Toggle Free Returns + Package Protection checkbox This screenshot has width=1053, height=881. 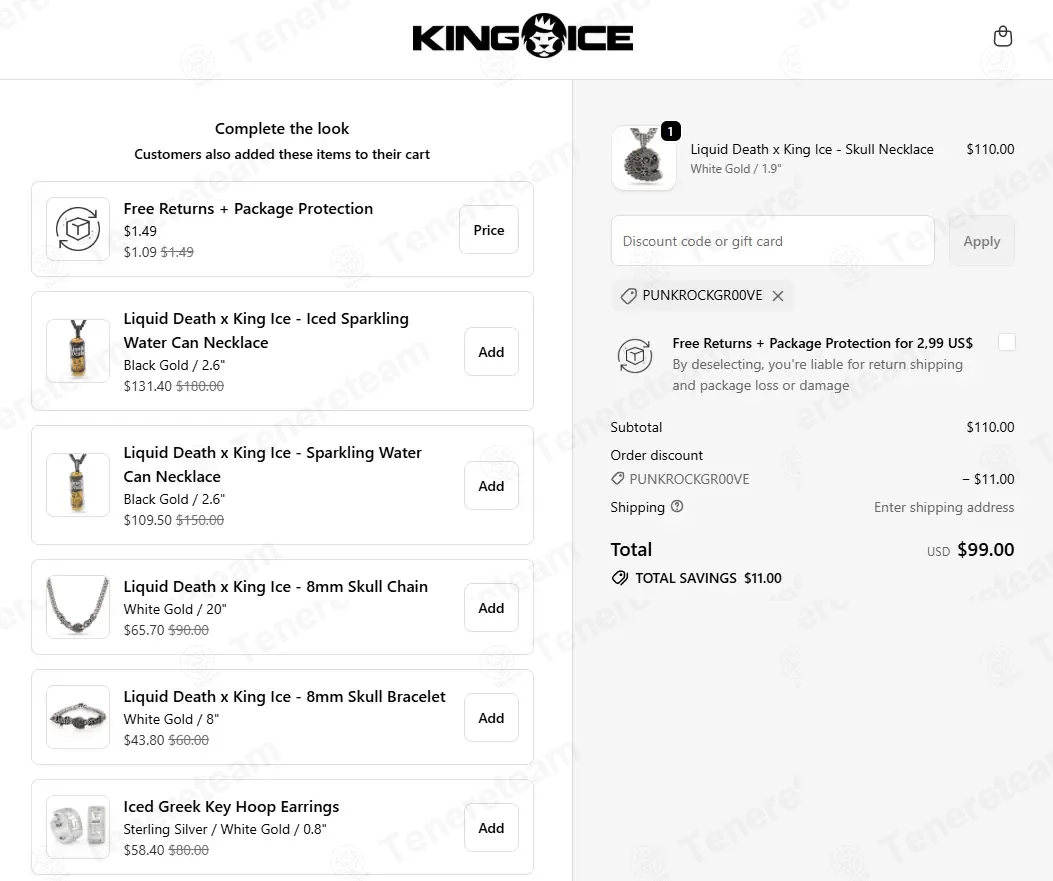[1007, 342]
